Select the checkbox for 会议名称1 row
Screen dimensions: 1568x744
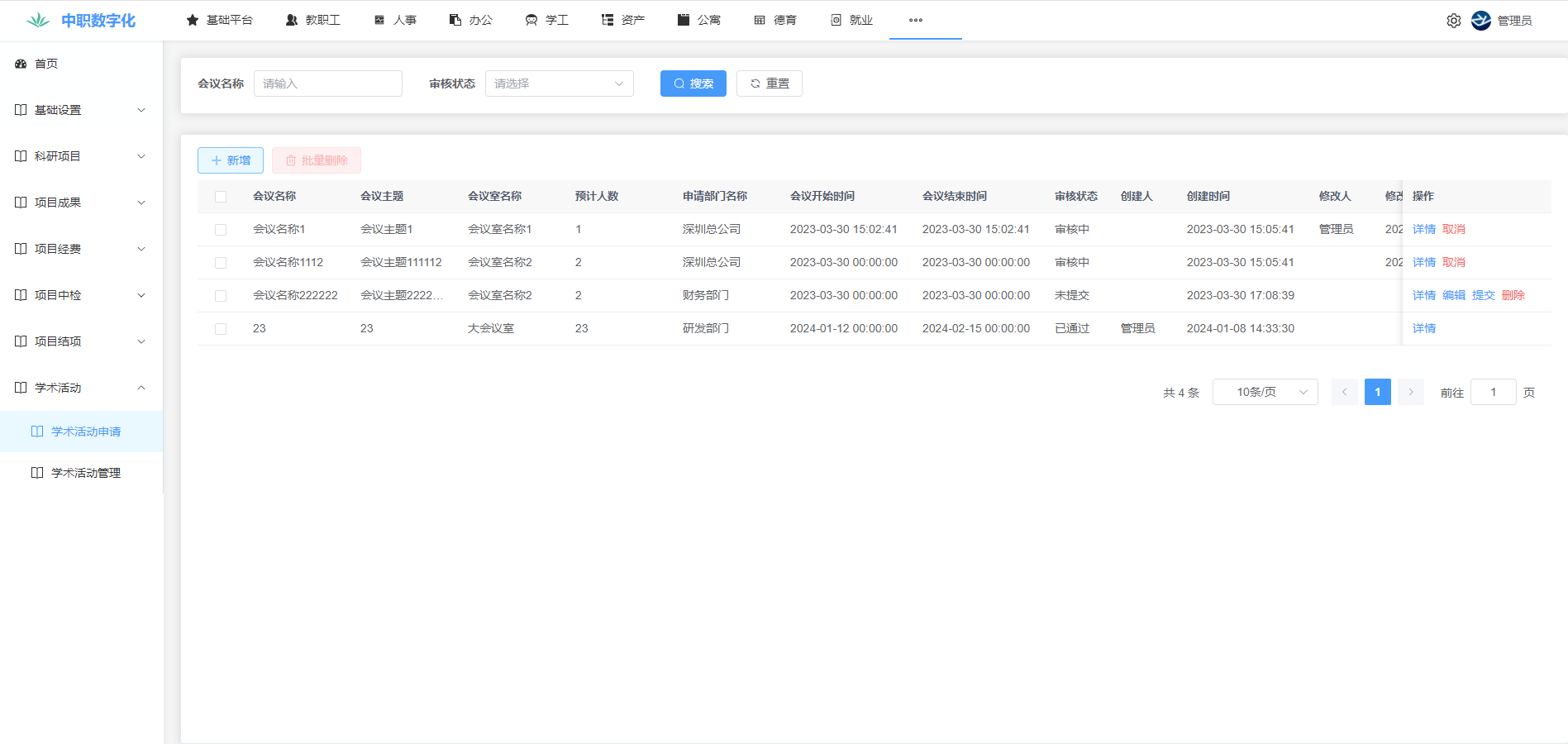click(x=221, y=230)
